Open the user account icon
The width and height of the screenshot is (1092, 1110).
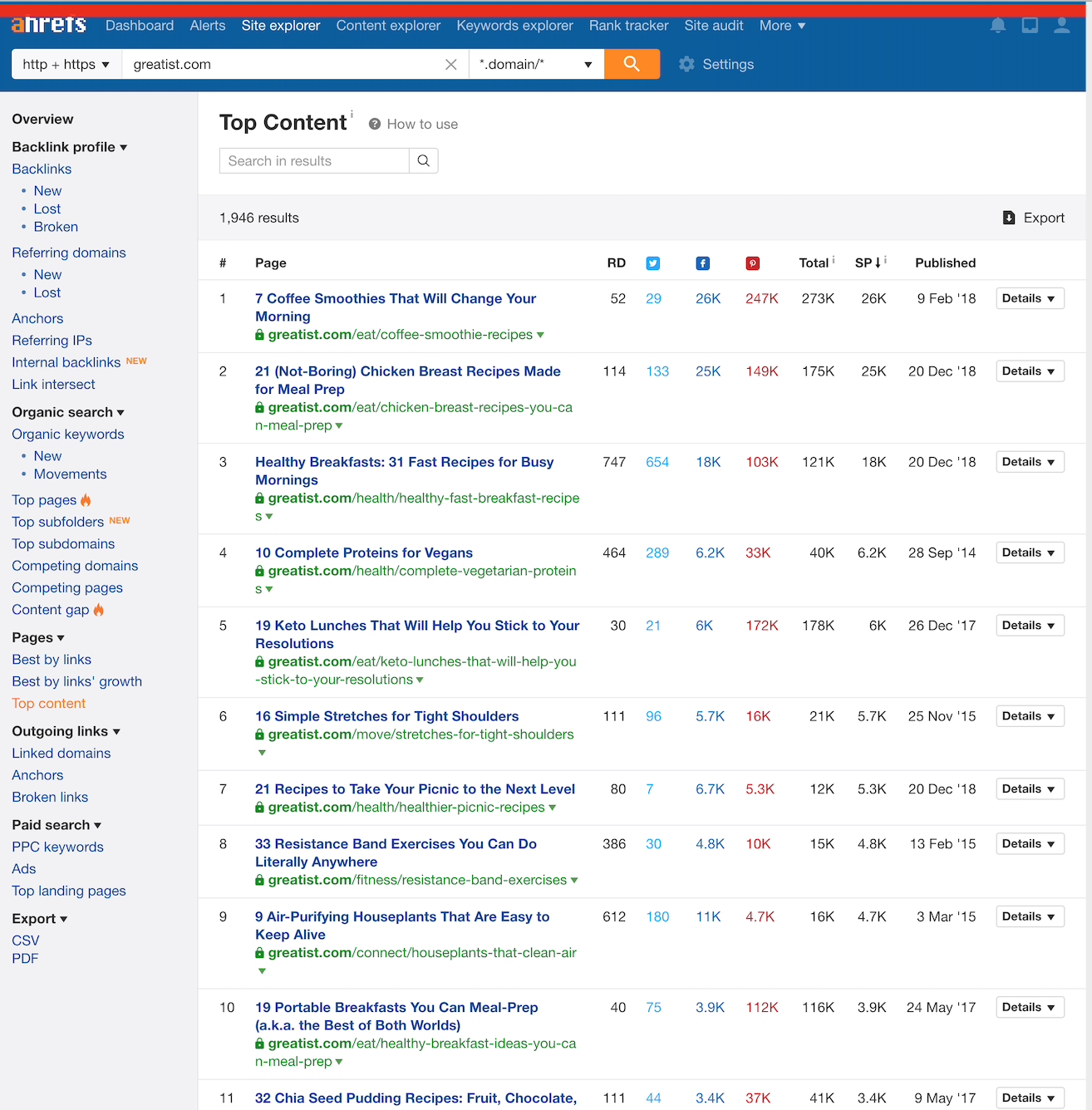click(x=1062, y=26)
